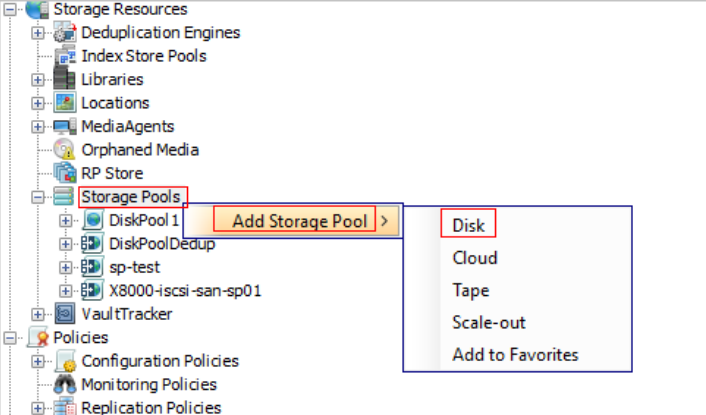The width and height of the screenshot is (706, 415).
Task: Click the RP Store icon
Action: (x=65, y=173)
